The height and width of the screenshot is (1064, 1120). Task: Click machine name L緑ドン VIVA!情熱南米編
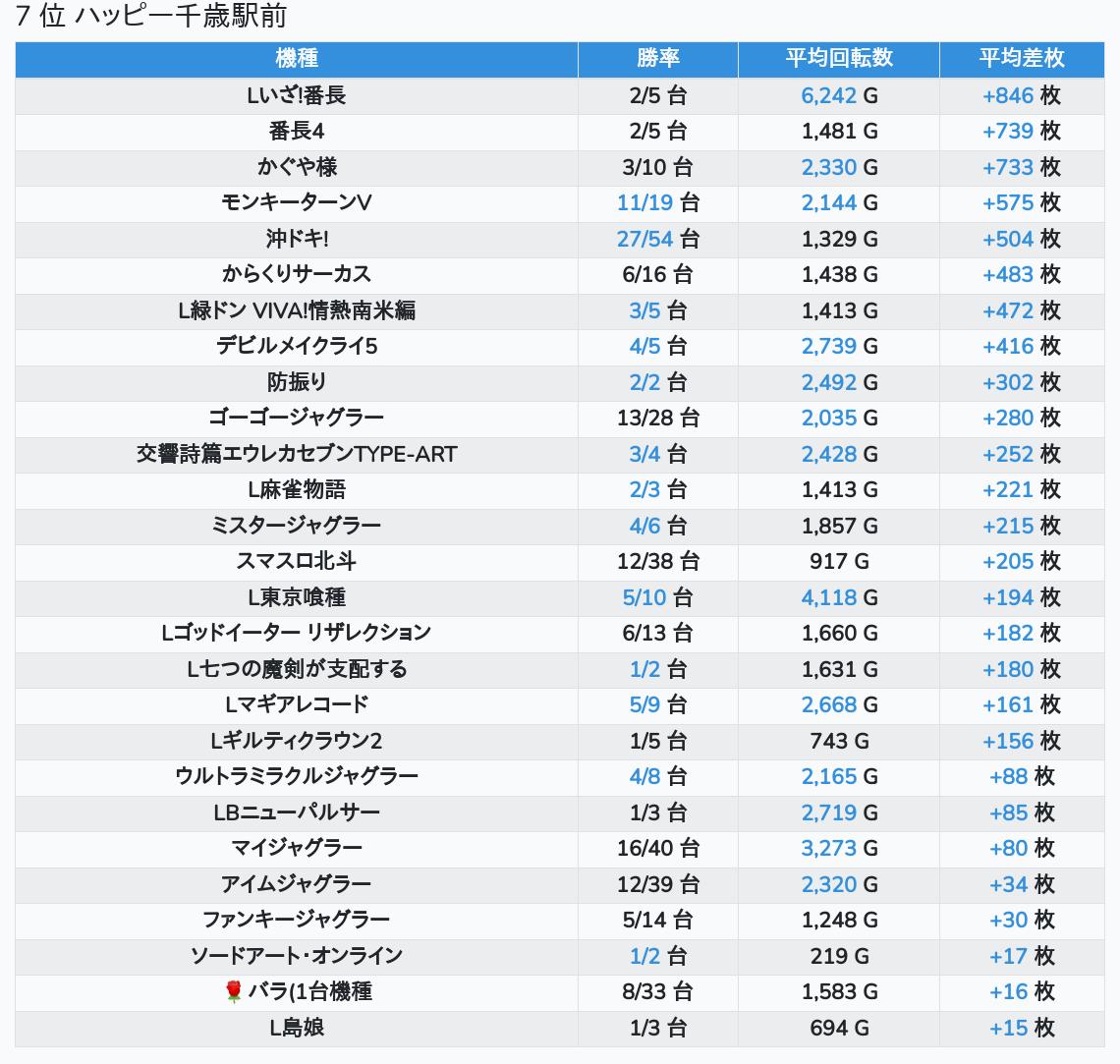(297, 310)
